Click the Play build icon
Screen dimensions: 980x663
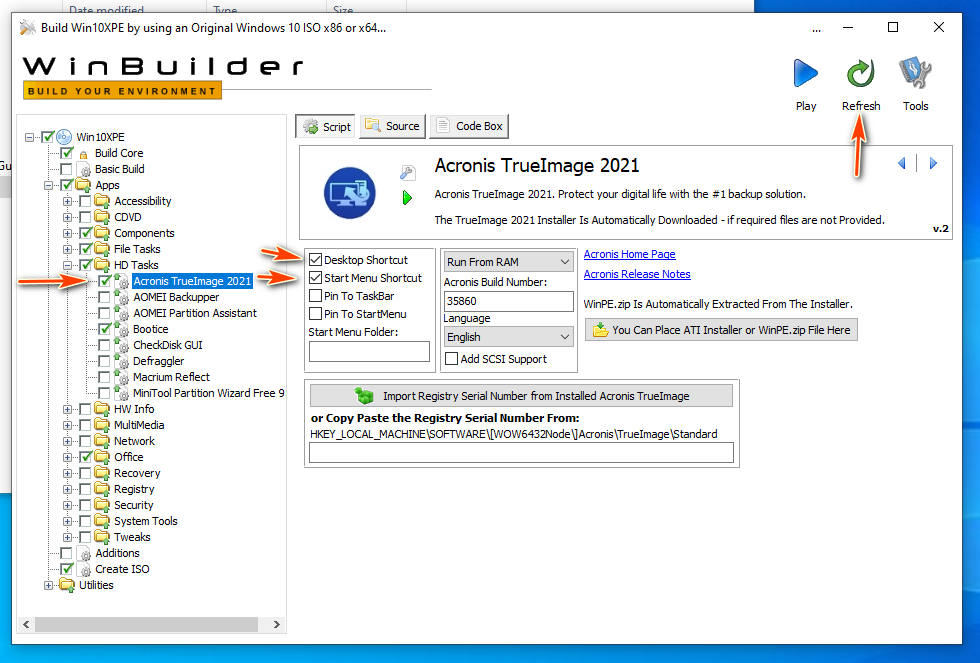(806, 73)
